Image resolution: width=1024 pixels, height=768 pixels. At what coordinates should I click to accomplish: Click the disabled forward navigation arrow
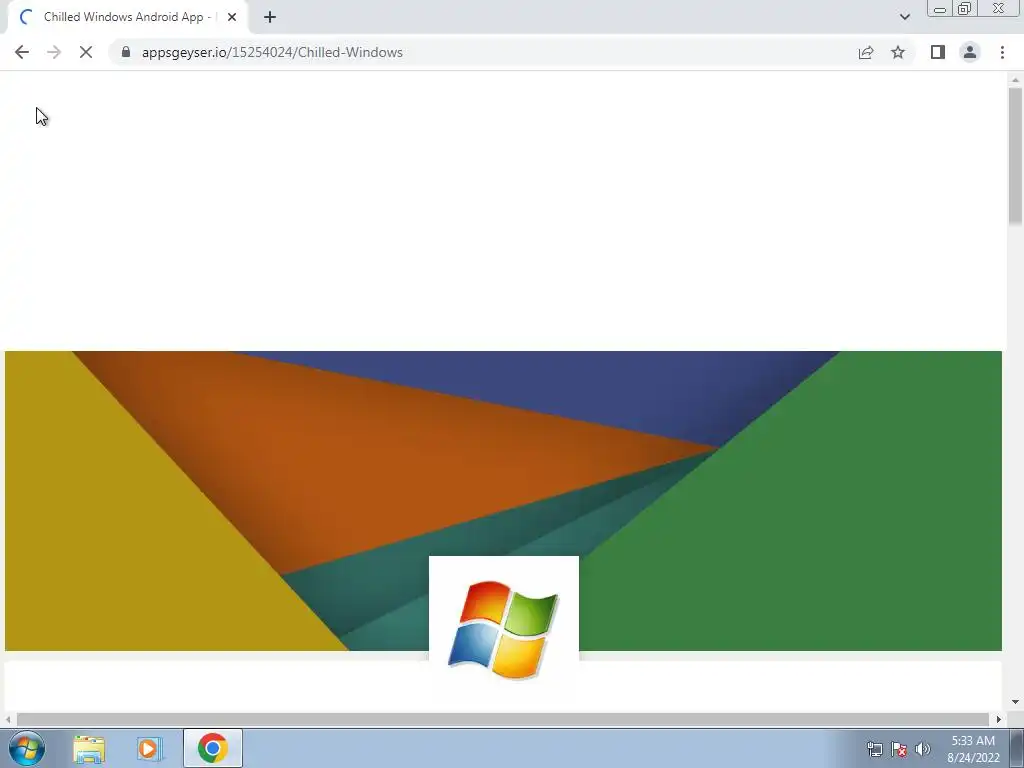54,52
